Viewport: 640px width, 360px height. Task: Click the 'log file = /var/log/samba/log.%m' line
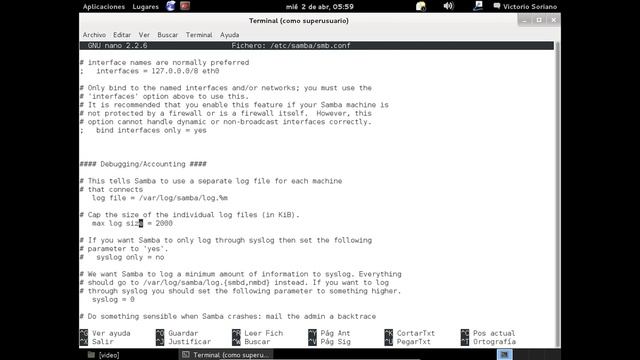(x=160, y=198)
